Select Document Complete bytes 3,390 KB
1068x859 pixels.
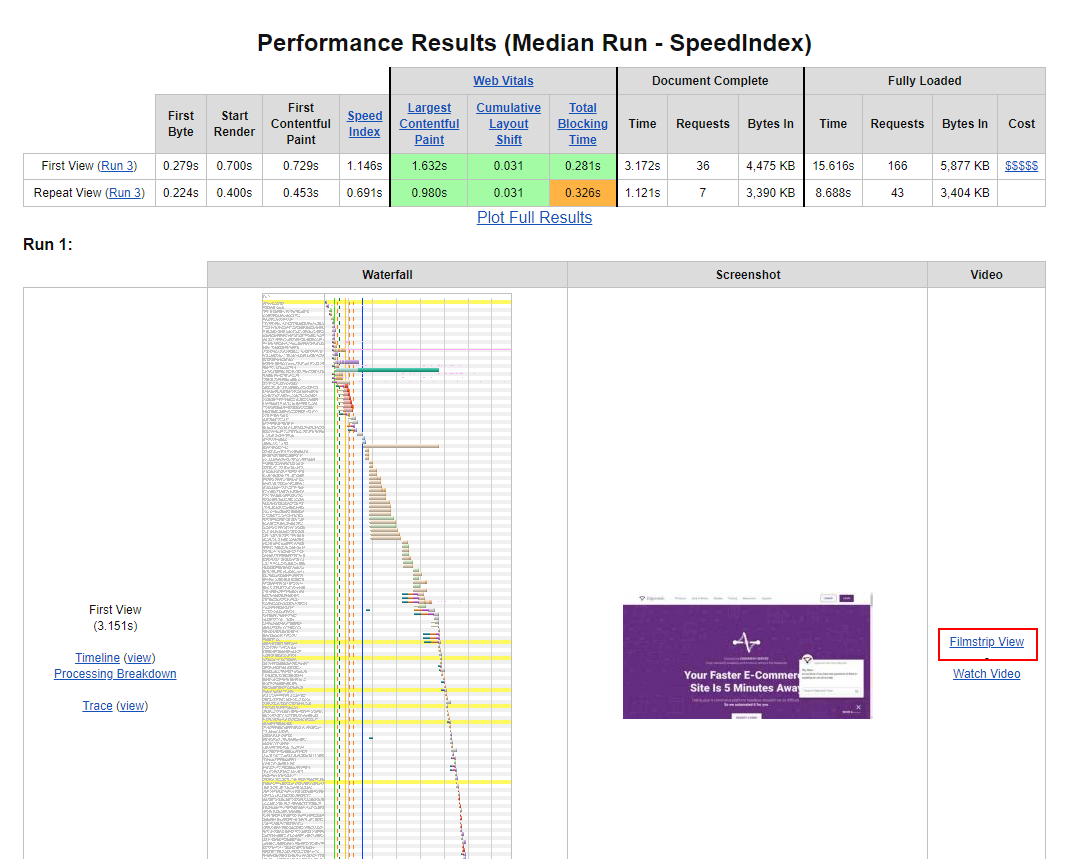tap(770, 193)
